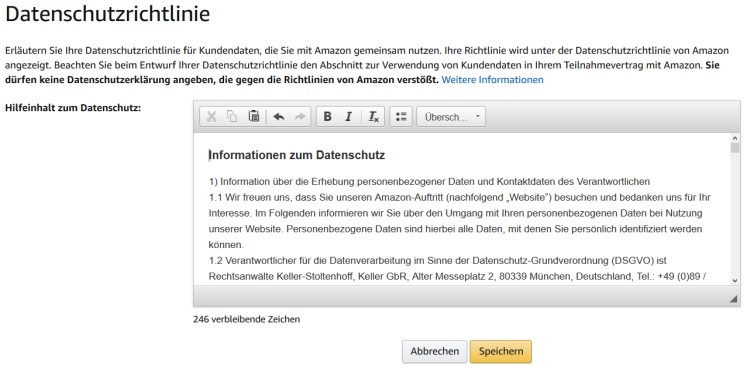
Task: Click the line starting '1) Information über die Erhebung'
Action: pyautogui.click(x=429, y=182)
